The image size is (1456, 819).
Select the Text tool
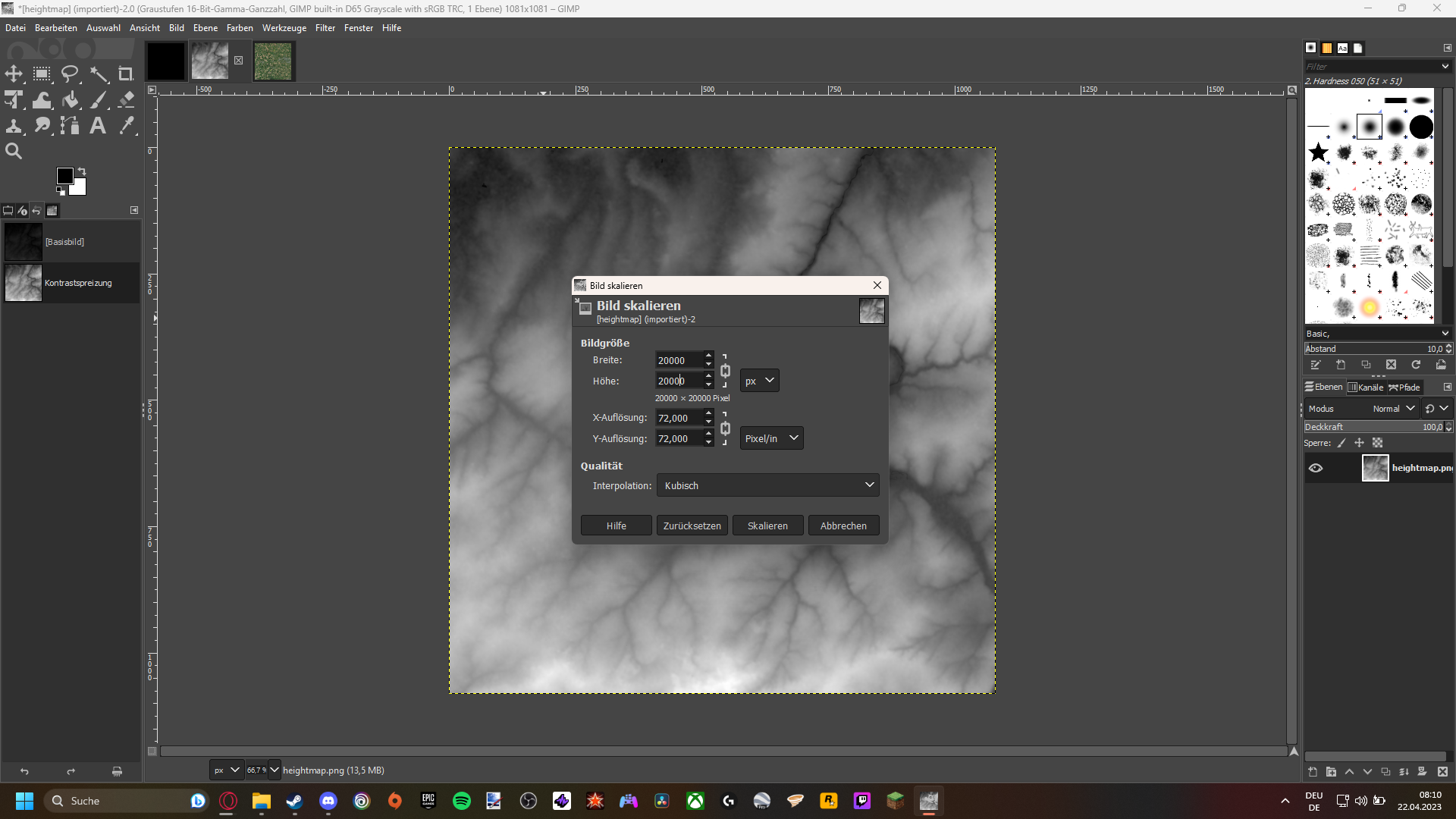pos(98,126)
